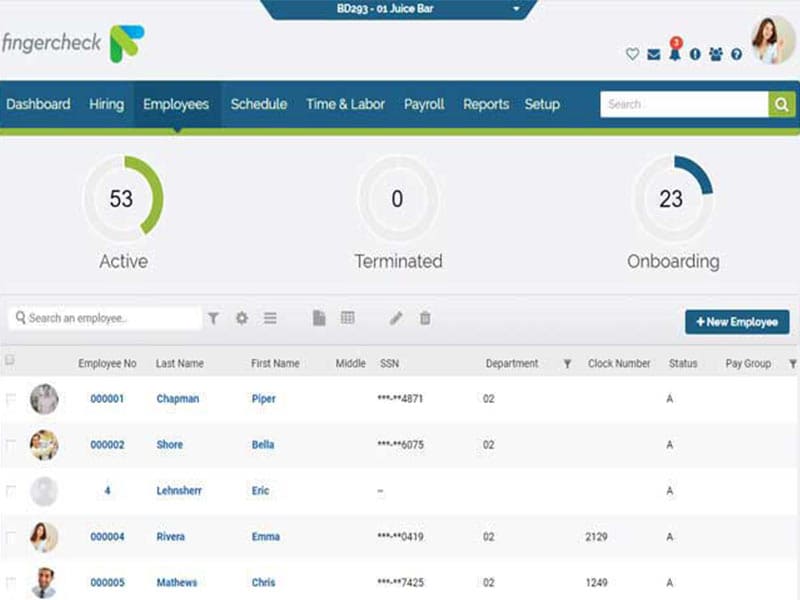Viewport: 800px width, 600px height.
Task: Click the pencil edit icon
Action: [x=396, y=318]
